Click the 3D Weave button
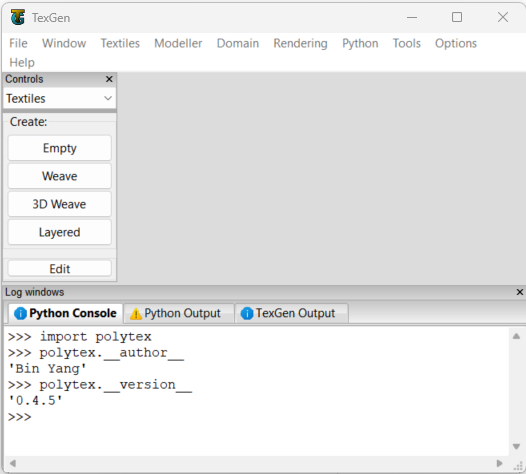 (x=59, y=204)
